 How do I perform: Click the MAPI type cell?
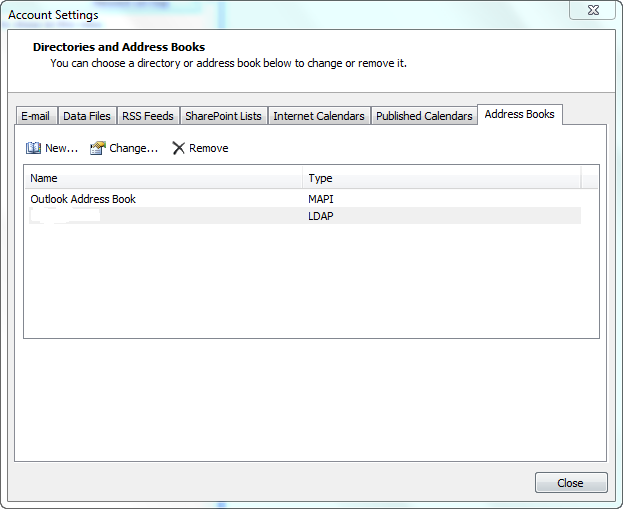[x=321, y=199]
